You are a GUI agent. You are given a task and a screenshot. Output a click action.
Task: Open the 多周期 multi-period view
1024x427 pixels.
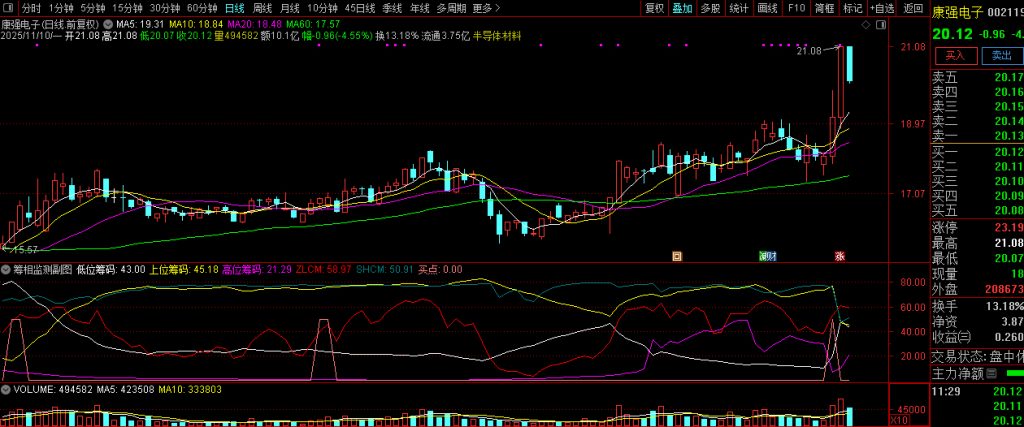coord(450,8)
